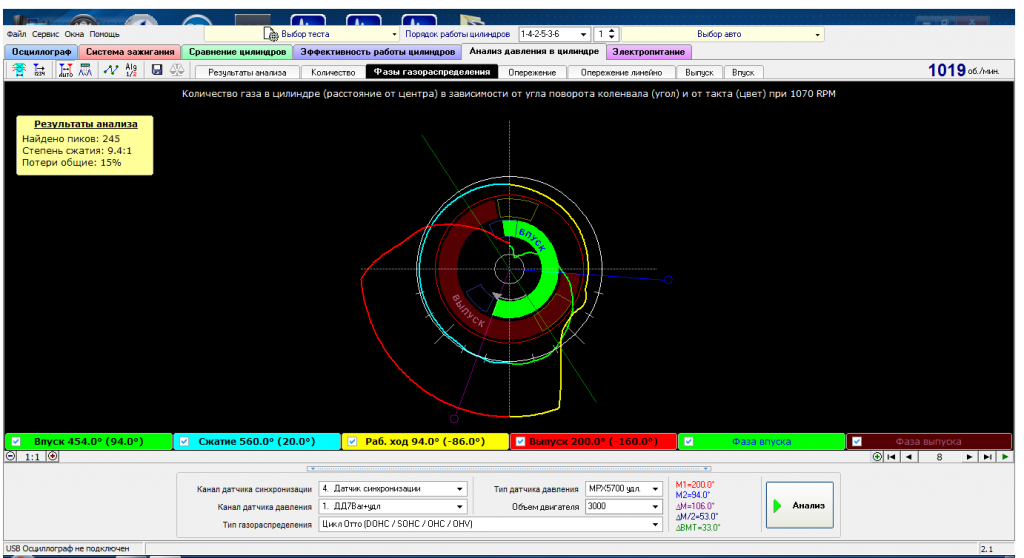Viewport: 1024px width, 558px height.
Task: Click the blue marker handle on the diagram
Action: click(668, 280)
